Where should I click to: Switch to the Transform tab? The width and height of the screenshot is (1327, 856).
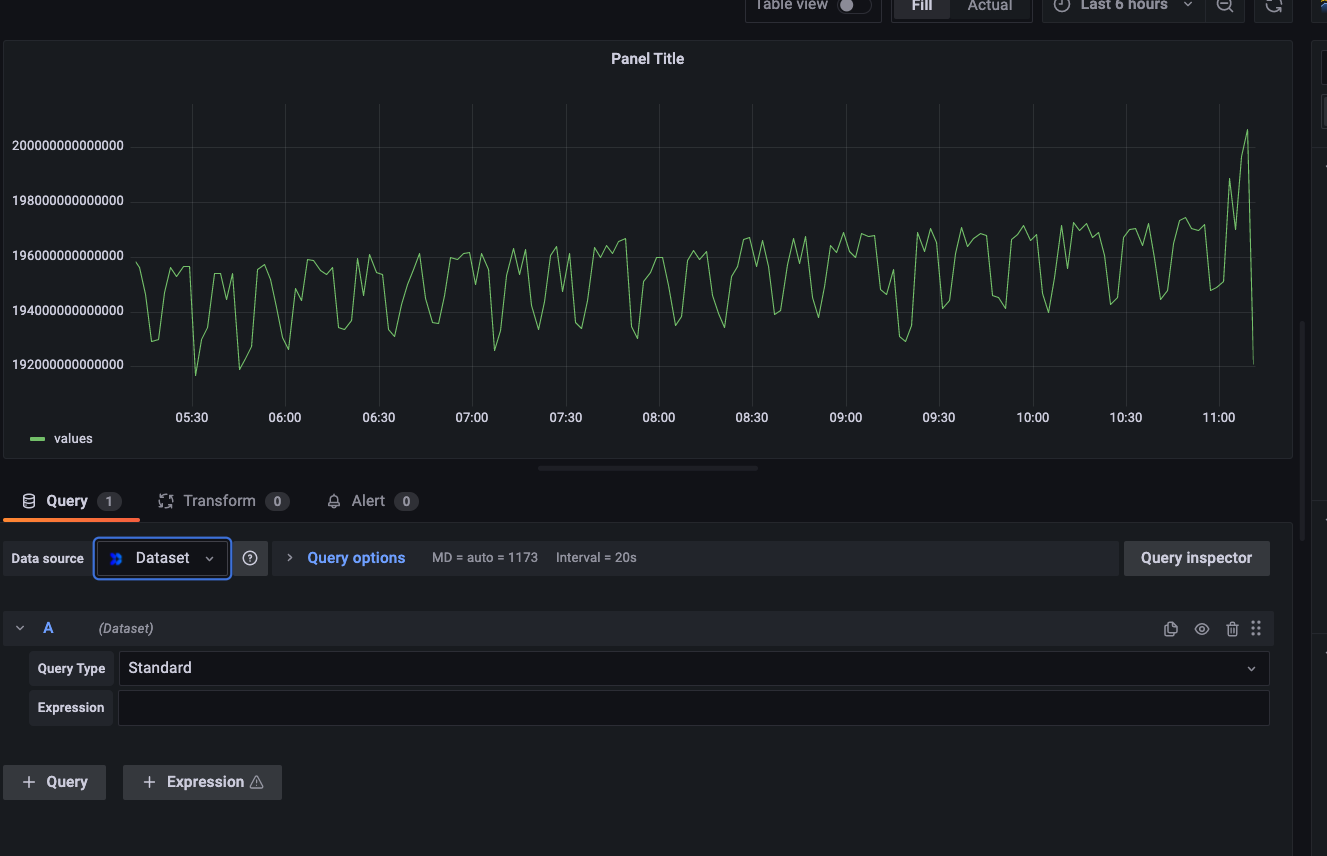coord(223,501)
